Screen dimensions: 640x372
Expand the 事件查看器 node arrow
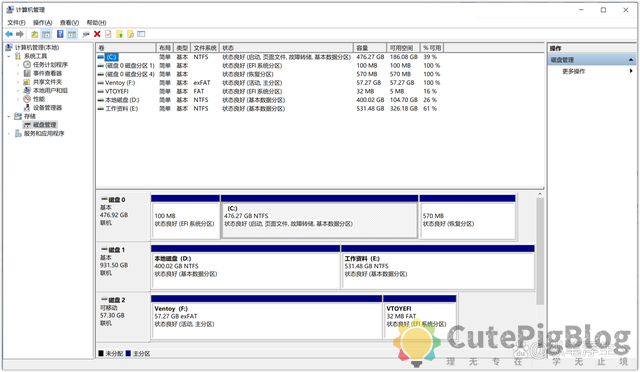[18, 74]
